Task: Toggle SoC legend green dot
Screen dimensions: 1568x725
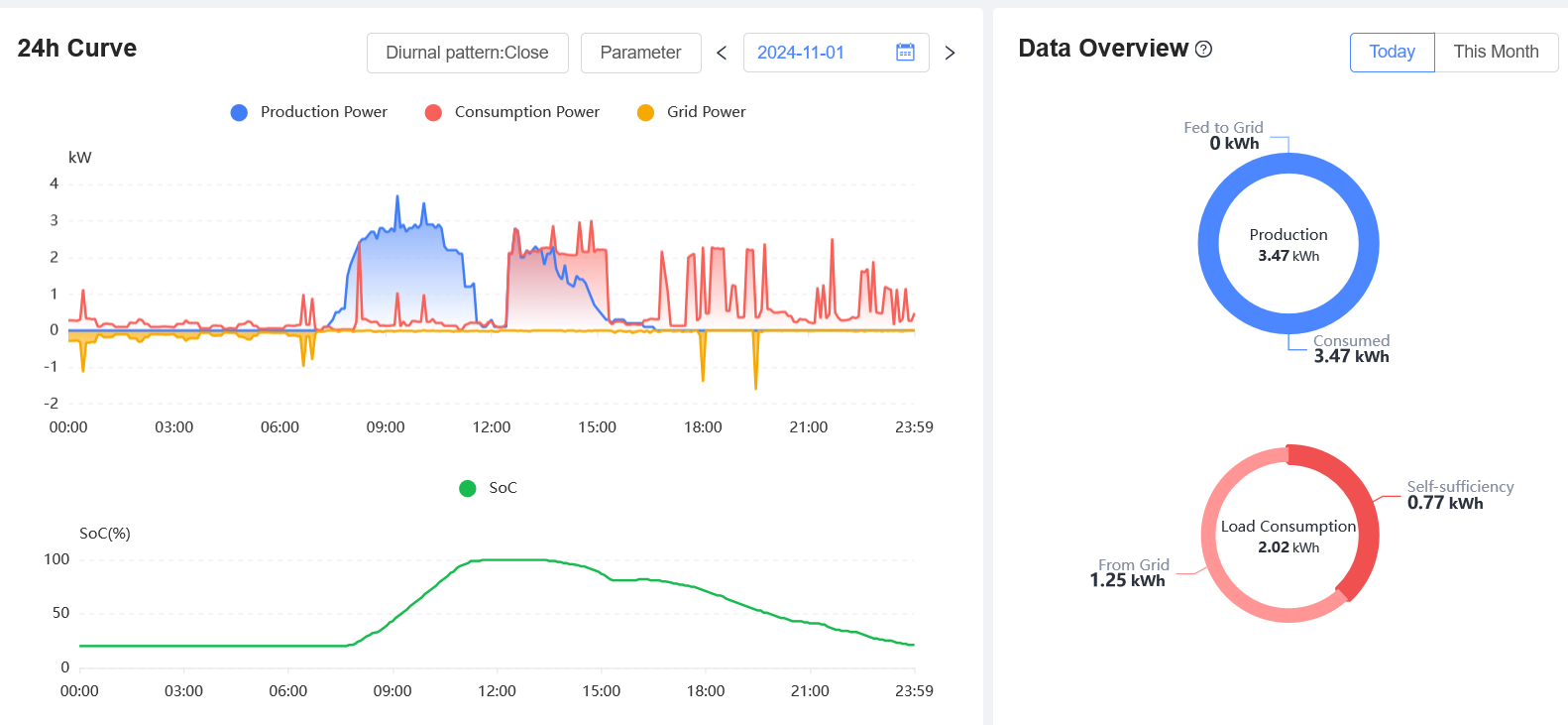Action: tap(468, 488)
